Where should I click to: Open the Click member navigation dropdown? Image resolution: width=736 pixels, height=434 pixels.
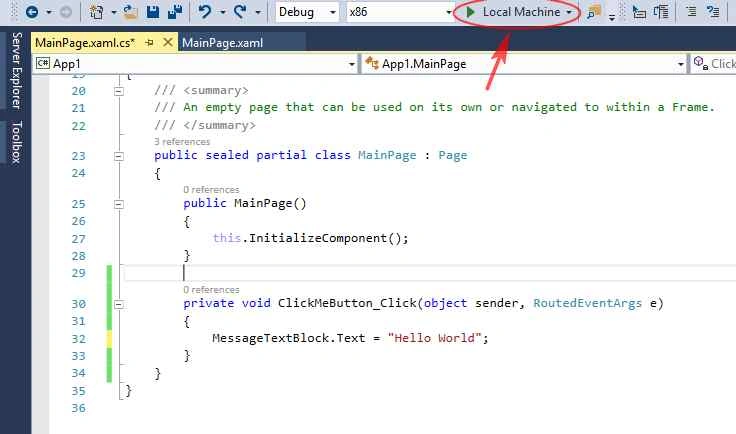point(713,64)
